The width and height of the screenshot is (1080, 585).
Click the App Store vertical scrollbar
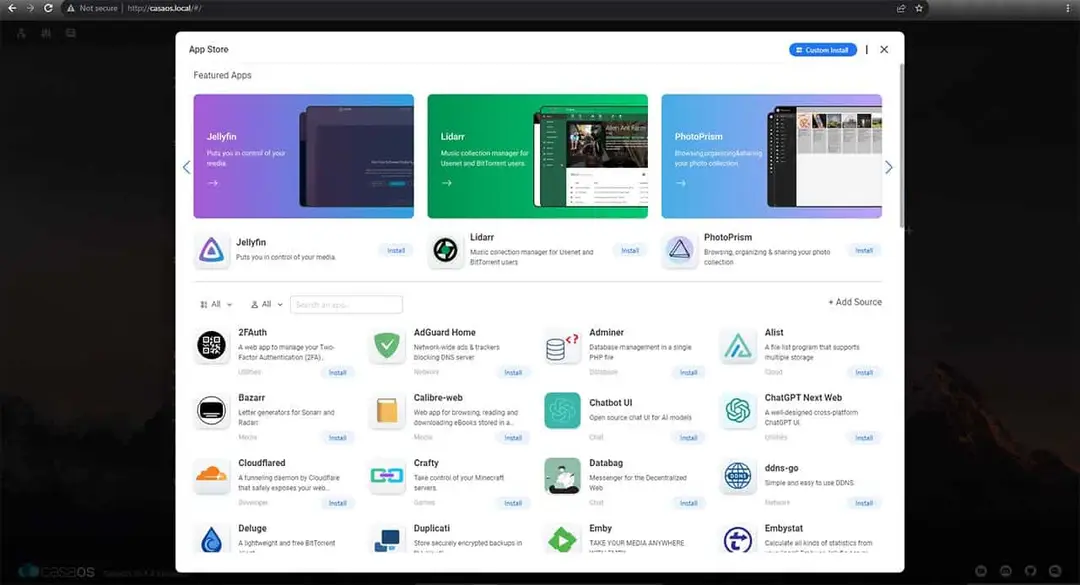[x=901, y=145]
